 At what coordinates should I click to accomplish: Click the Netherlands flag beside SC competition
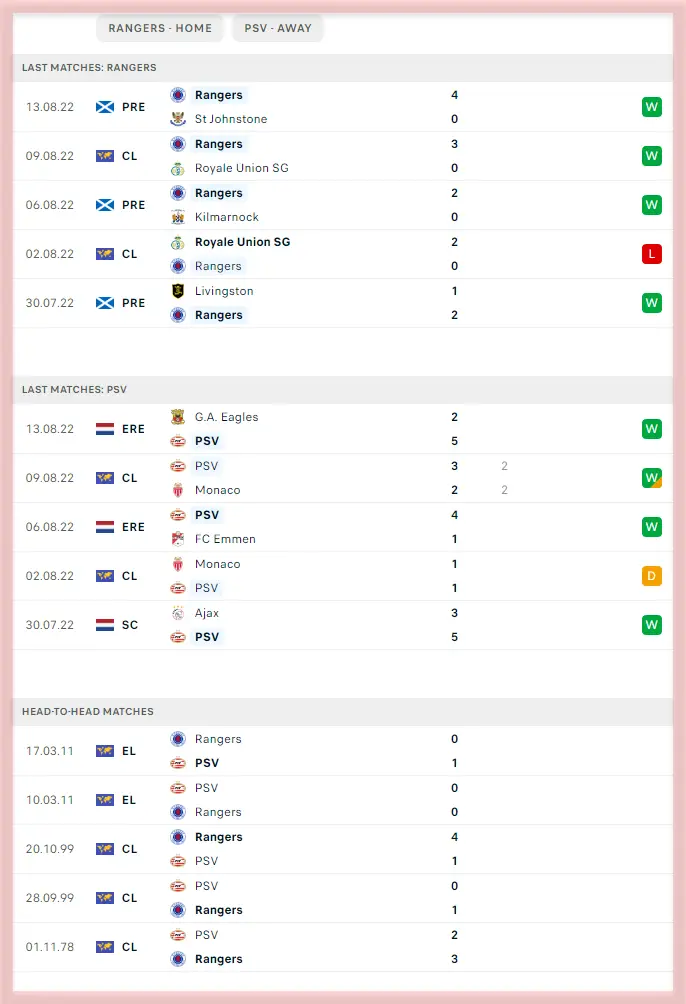[104, 625]
